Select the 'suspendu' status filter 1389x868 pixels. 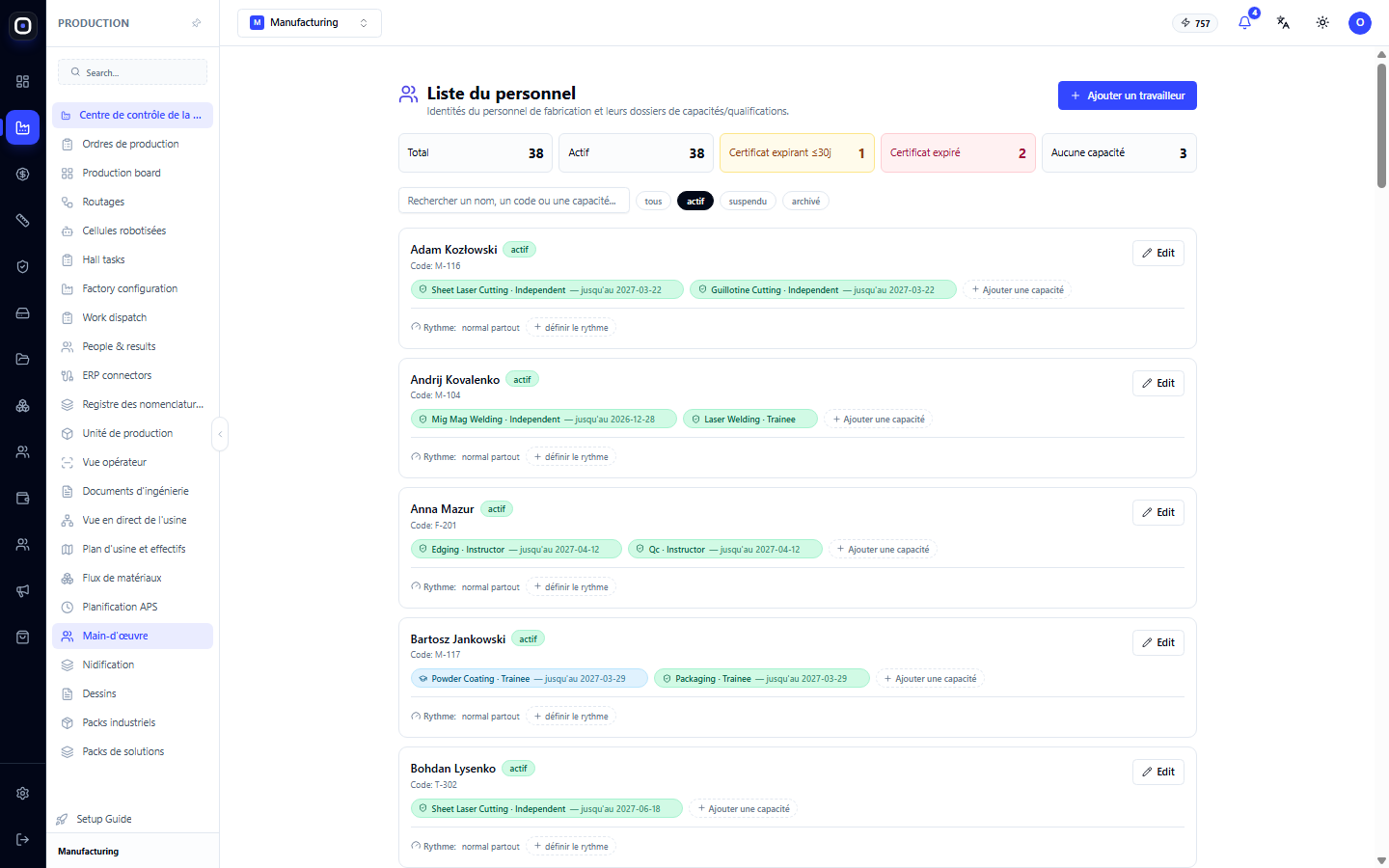point(748,202)
